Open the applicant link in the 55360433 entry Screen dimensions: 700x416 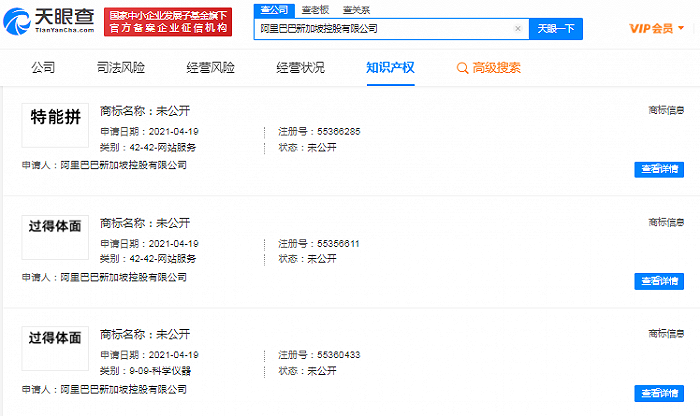click(x=124, y=389)
